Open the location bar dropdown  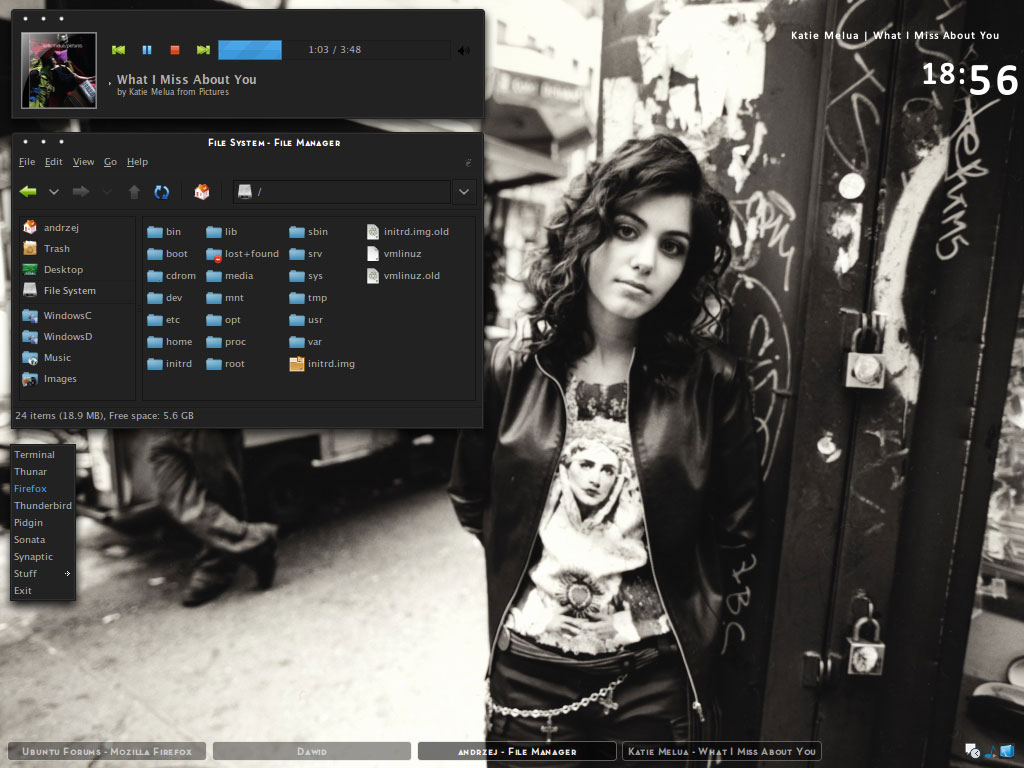(x=464, y=192)
